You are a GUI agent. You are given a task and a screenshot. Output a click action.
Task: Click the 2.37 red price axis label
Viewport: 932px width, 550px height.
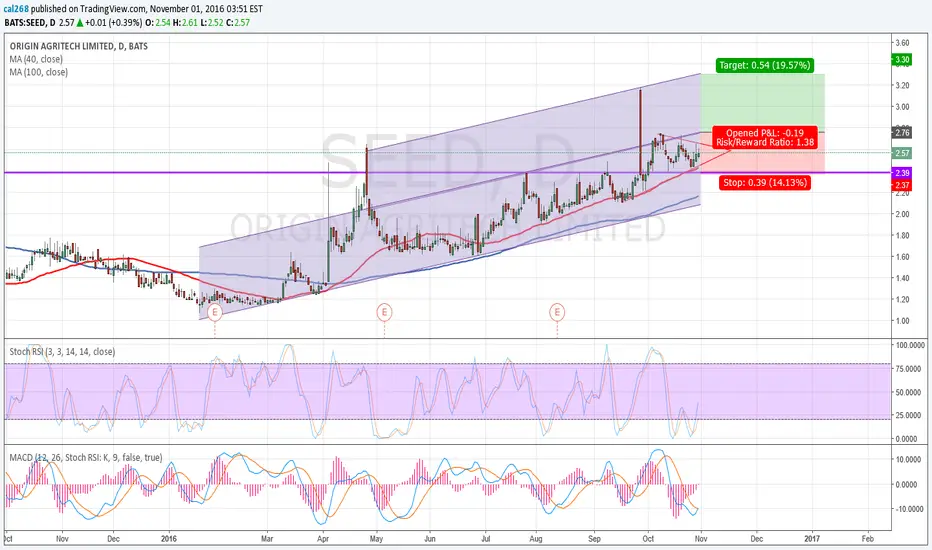pyautogui.click(x=902, y=186)
